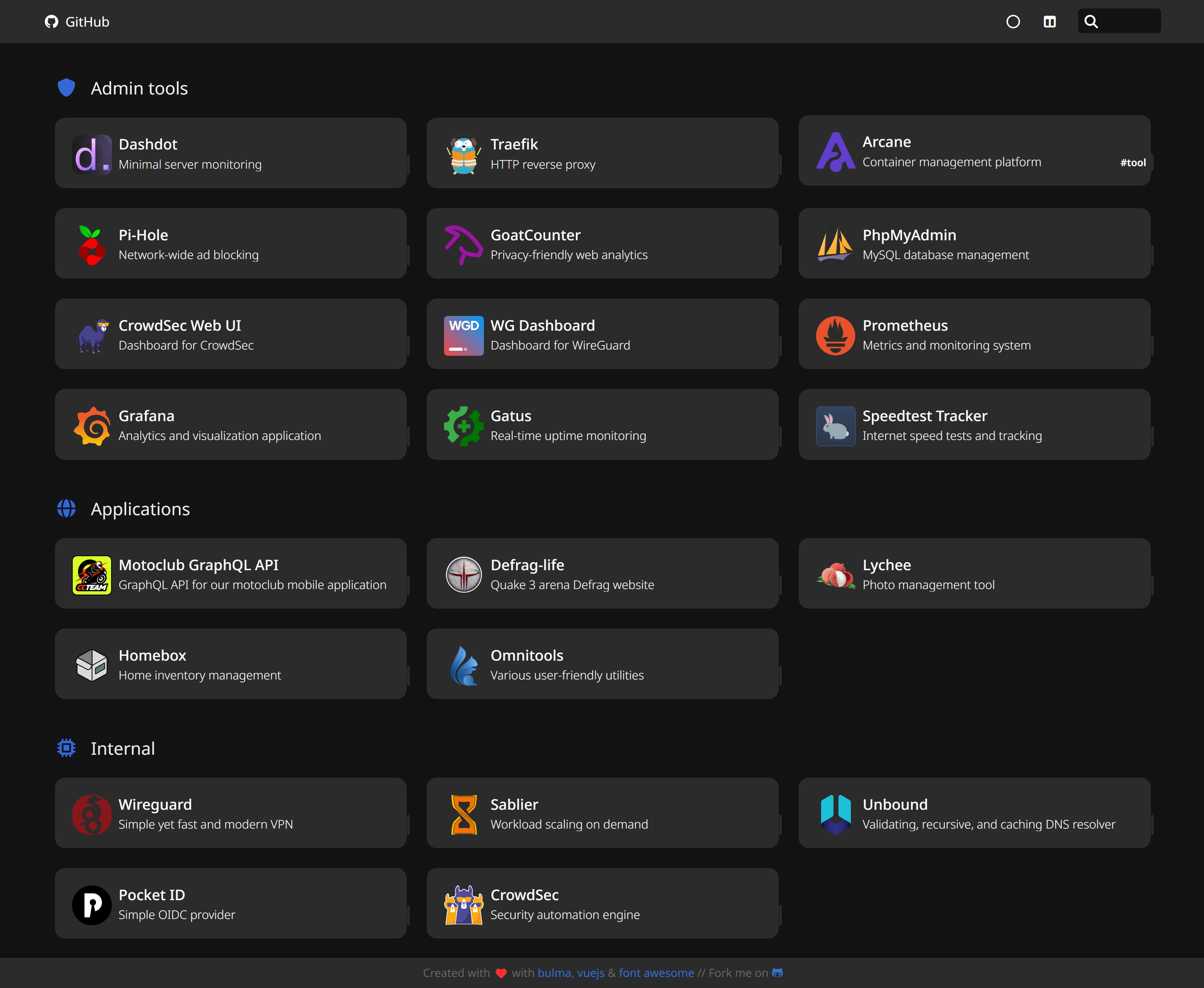The width and height of the screenshot is (1204, 988).
Task: Click the 'Applications' section heading
Action: (140, 509)
